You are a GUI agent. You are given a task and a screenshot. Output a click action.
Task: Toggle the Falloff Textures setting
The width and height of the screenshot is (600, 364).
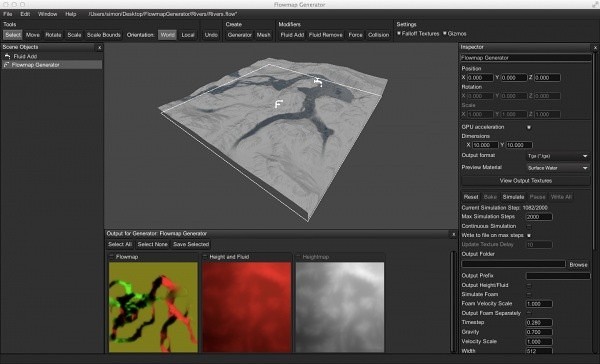399,33
